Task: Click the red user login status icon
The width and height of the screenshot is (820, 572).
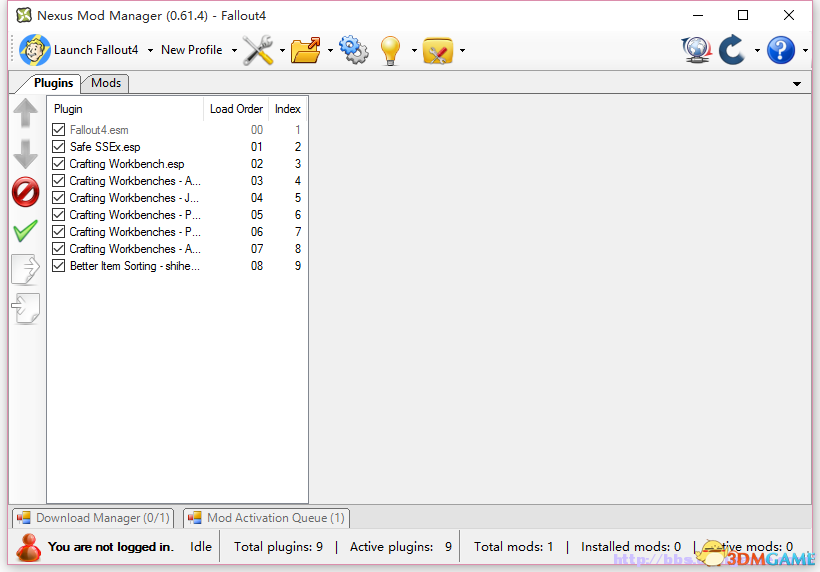Action: (28, 547)
